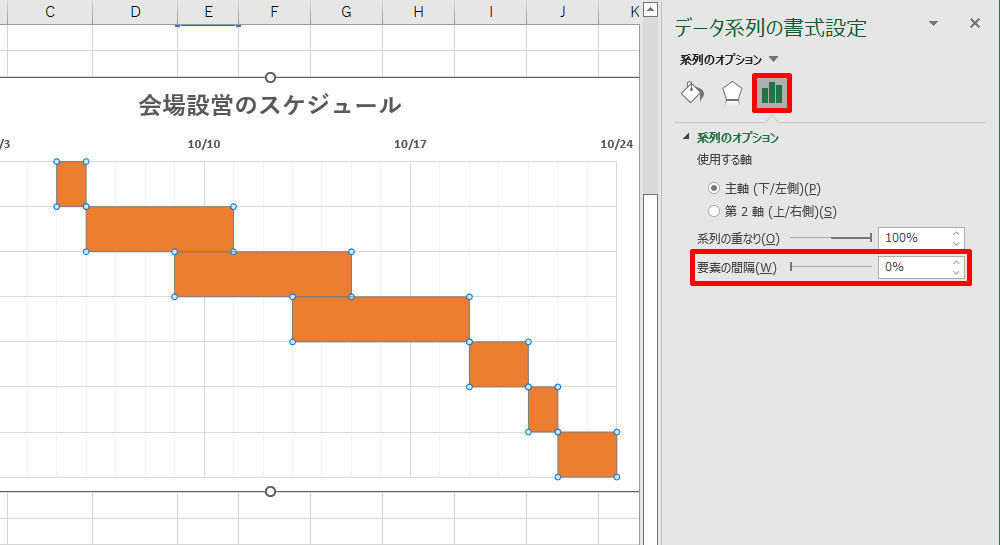Select the 主軸 (下/左側) radio button

[x=714, y=188]
